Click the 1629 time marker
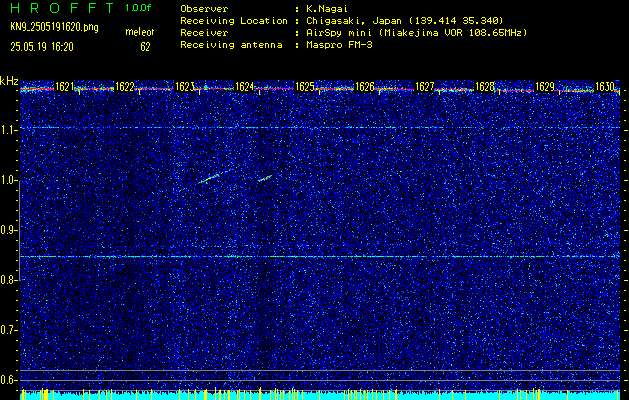Viewport: 629px width, 400px height. pos(545,87)
